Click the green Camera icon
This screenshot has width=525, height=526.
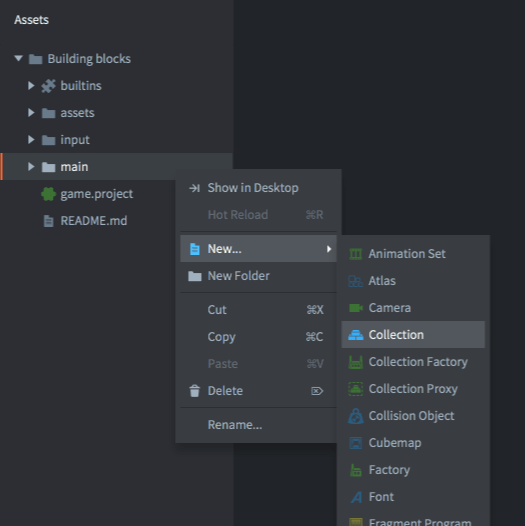pos(356,308)
